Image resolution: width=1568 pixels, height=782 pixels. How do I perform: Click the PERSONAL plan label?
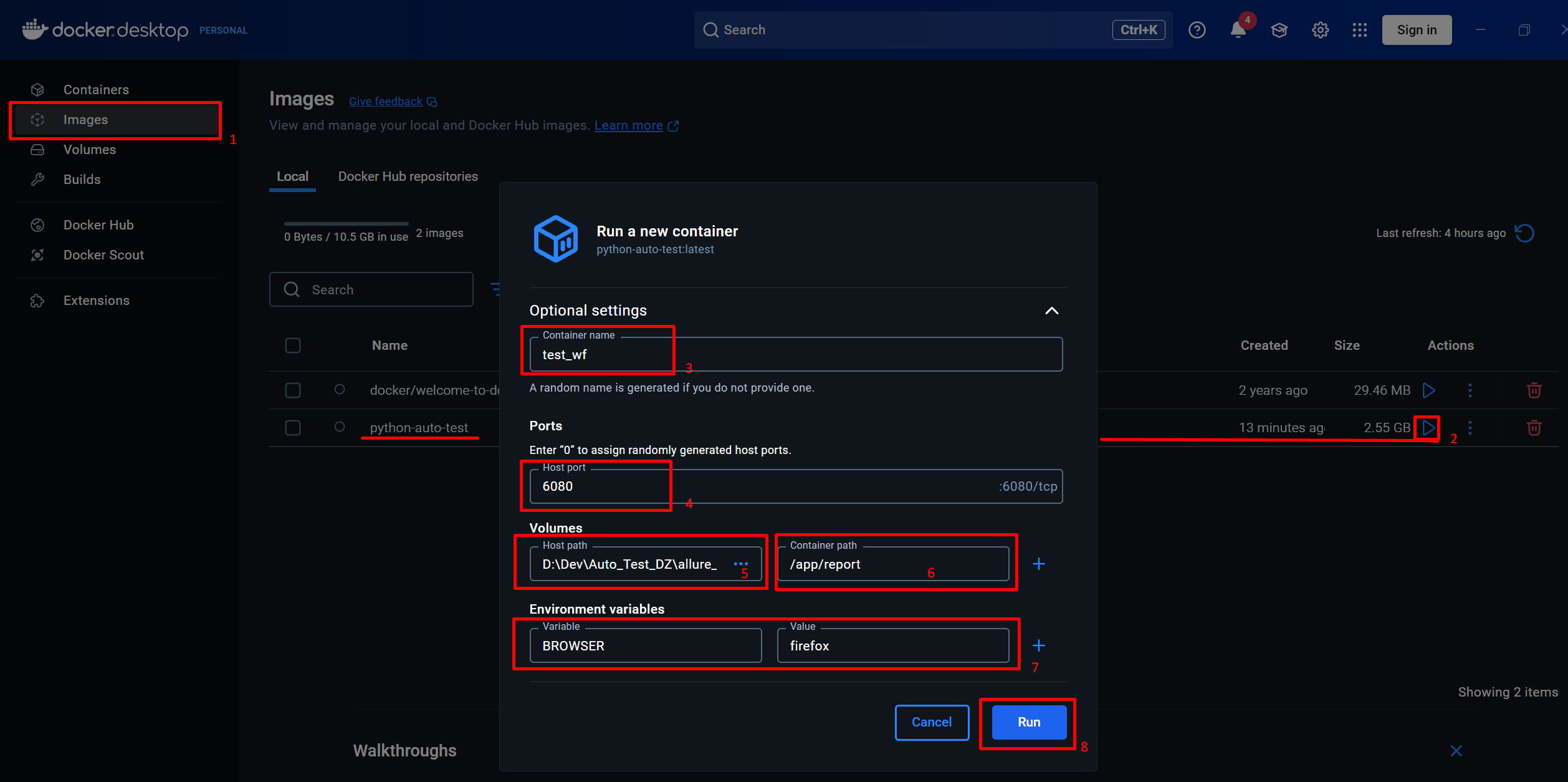click(223, 30)
